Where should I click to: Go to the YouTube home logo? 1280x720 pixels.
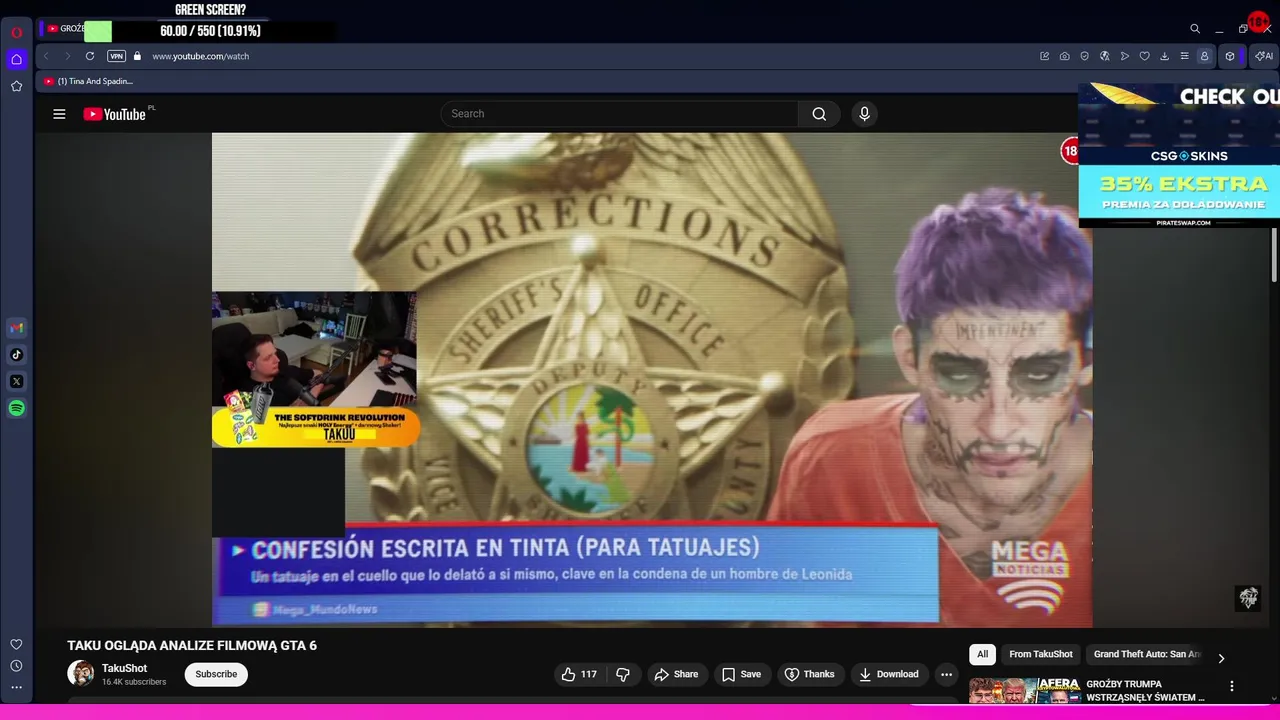tap(115, 114)
